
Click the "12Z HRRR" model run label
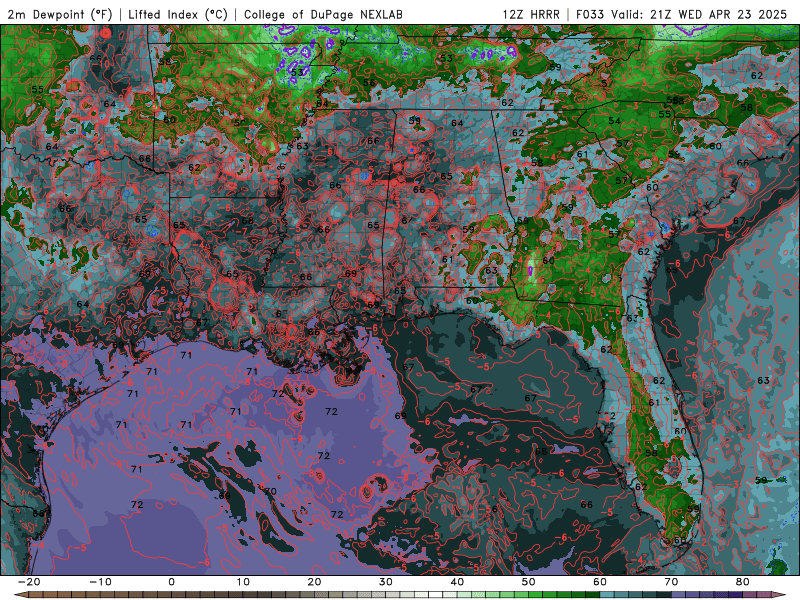[x=531, y=14]
